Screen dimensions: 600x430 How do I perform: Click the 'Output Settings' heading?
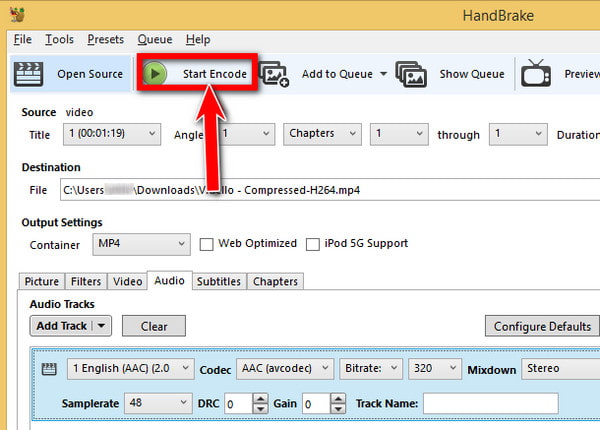pyautogui.click(x=62, y=222)
